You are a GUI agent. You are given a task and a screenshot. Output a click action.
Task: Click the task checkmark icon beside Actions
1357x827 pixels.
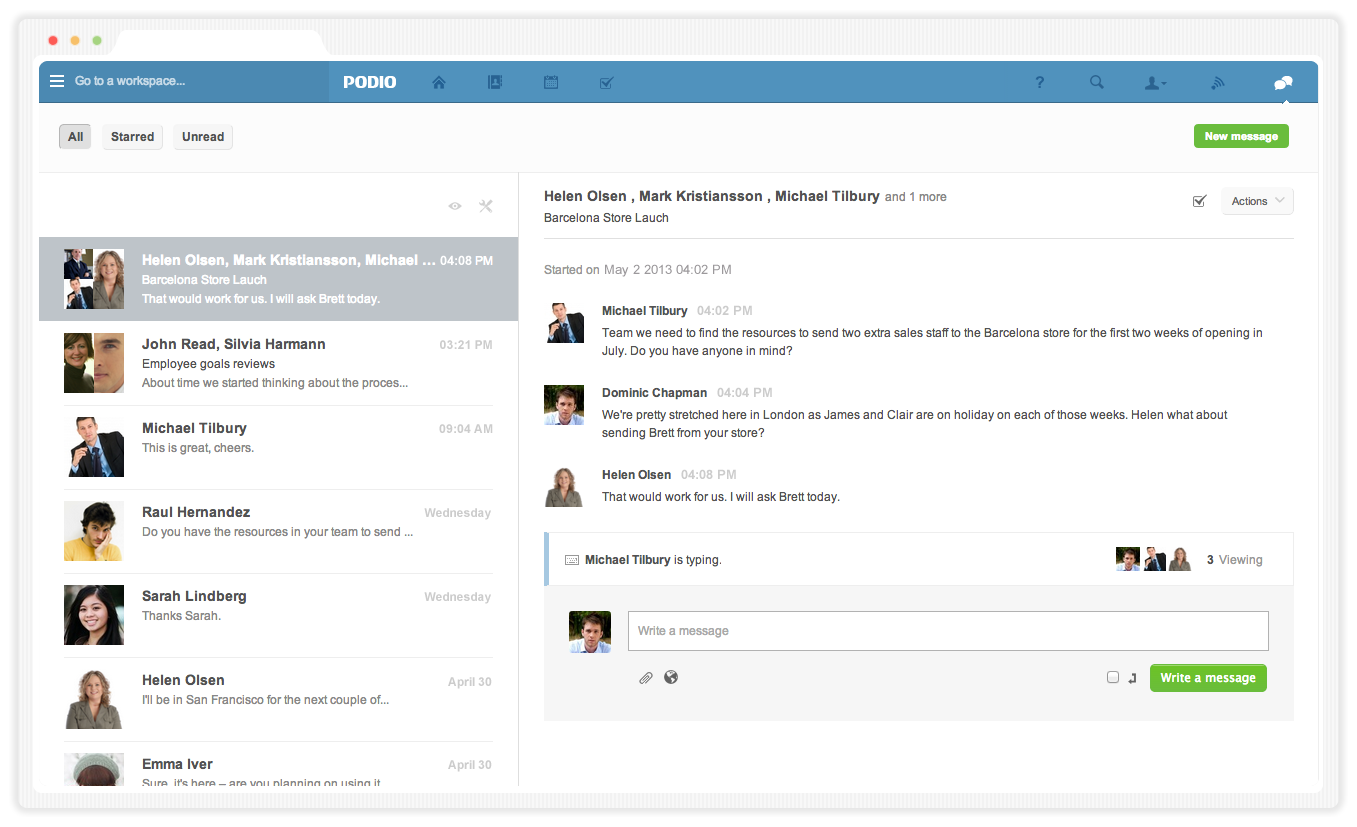1200,201
